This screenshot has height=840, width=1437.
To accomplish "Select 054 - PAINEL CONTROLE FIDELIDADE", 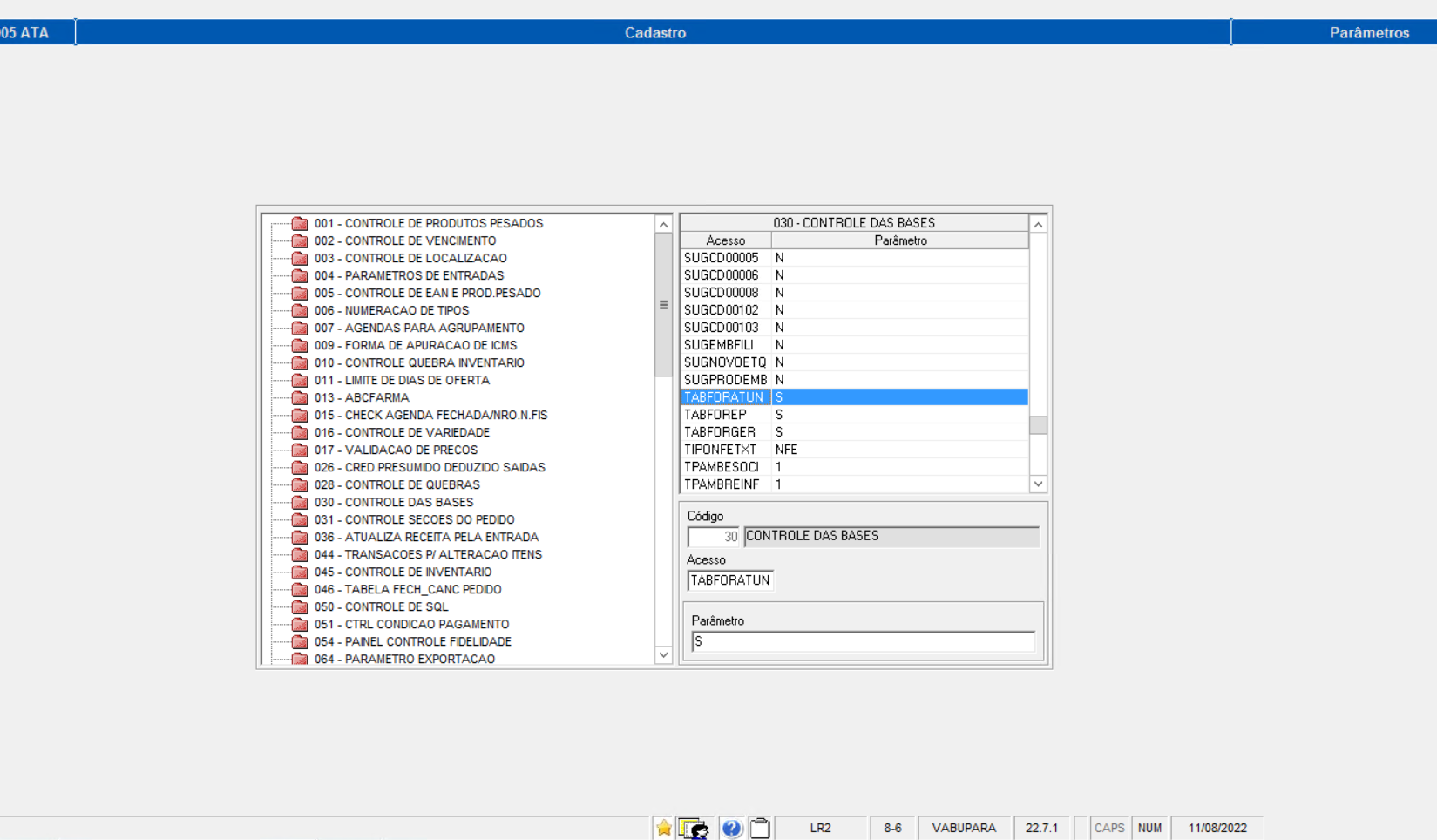I will pos(413,642).
